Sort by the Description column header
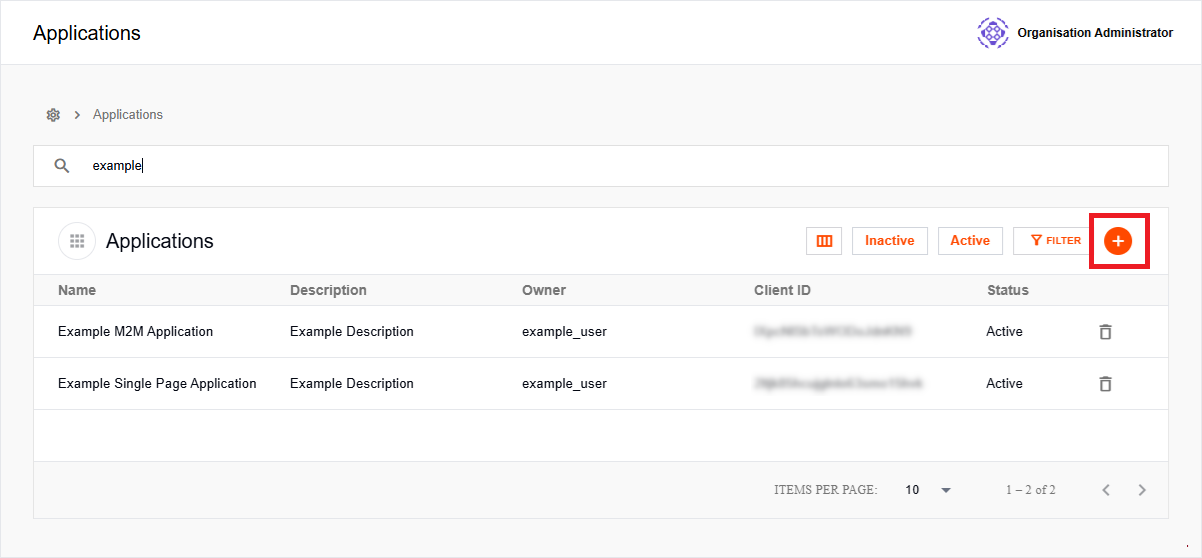1202x558 pixels. coord(328,290)
